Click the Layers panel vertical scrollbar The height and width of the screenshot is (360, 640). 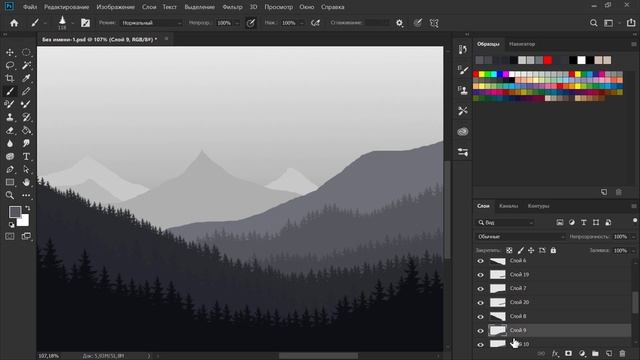pos(635,302)
